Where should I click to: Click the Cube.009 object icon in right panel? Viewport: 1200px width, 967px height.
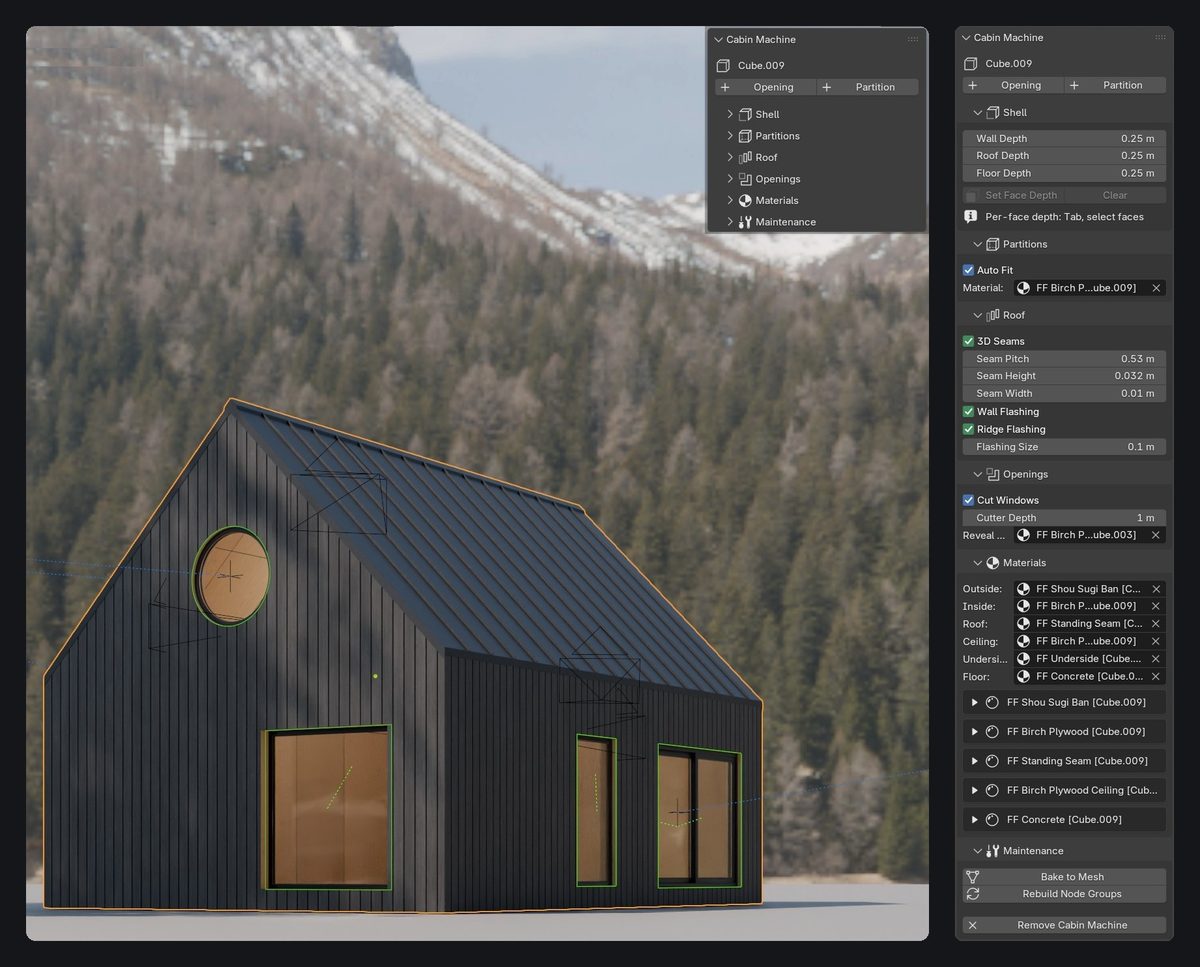(971, 64)
